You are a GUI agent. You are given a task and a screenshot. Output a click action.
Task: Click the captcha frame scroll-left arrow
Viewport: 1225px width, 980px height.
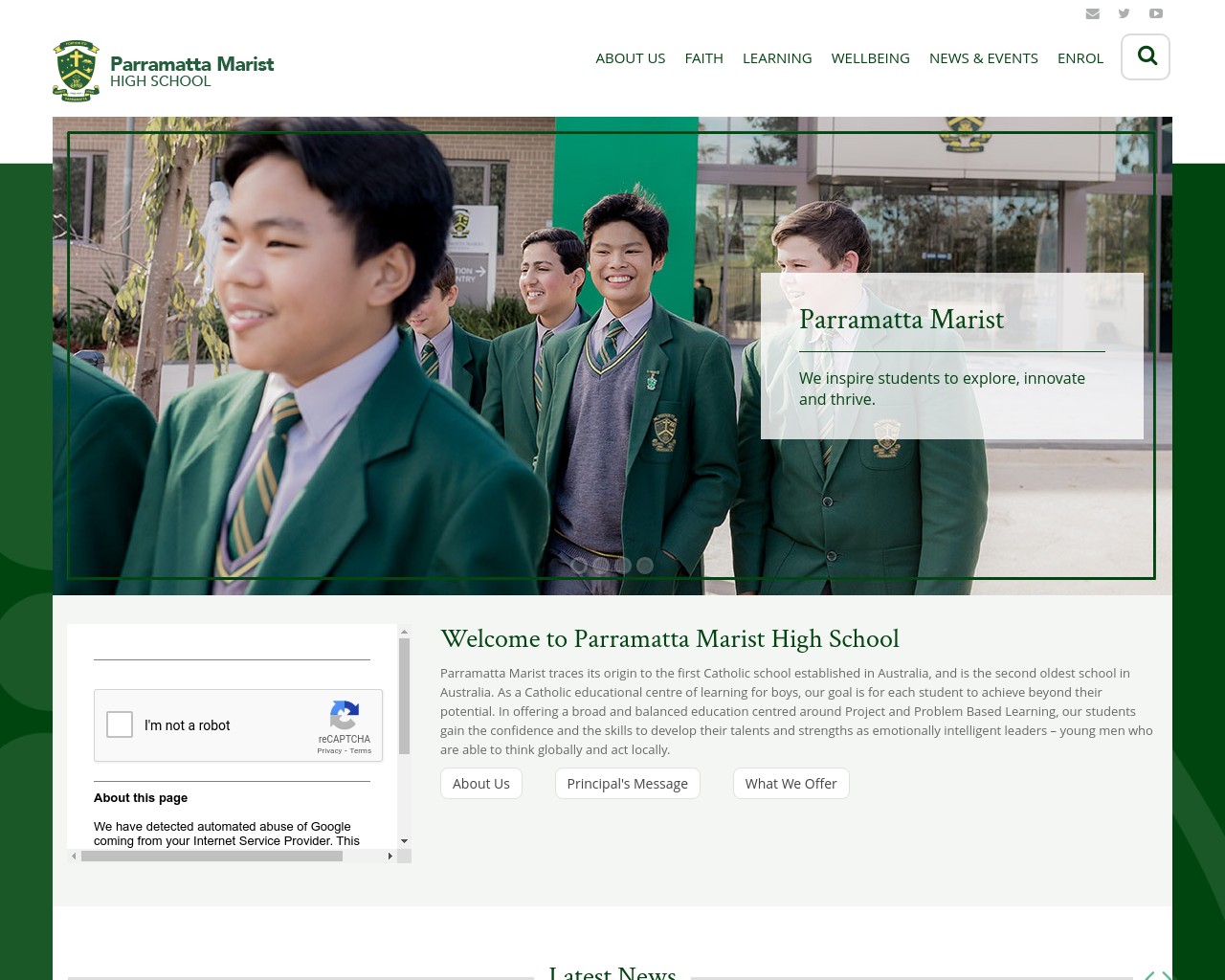pyautogui.click(x=74, y=857)
